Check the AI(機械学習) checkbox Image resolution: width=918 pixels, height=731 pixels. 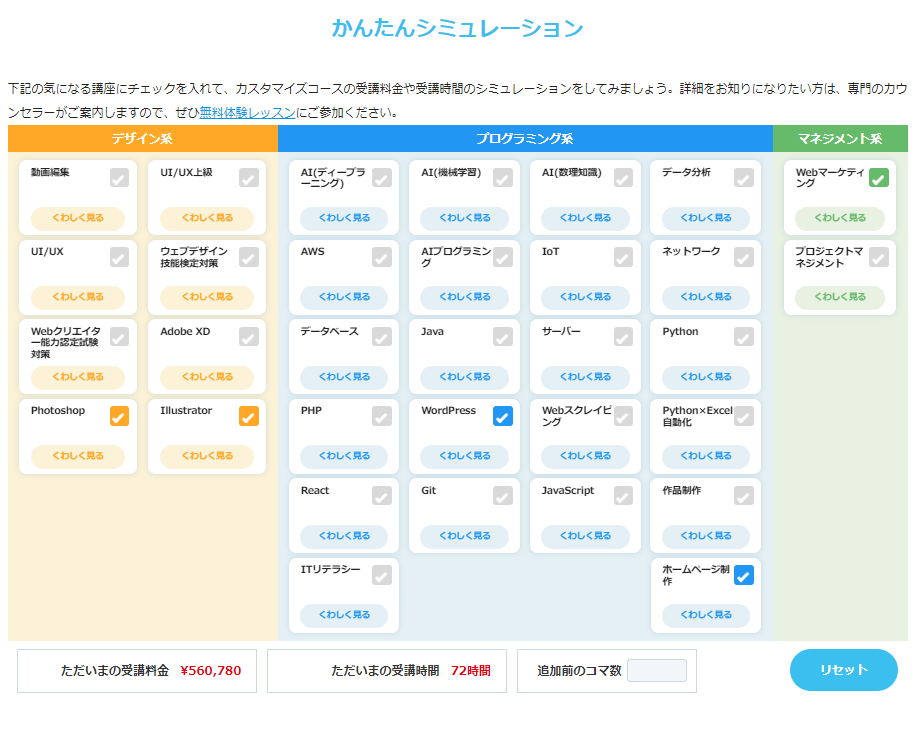tap(503, 177)
